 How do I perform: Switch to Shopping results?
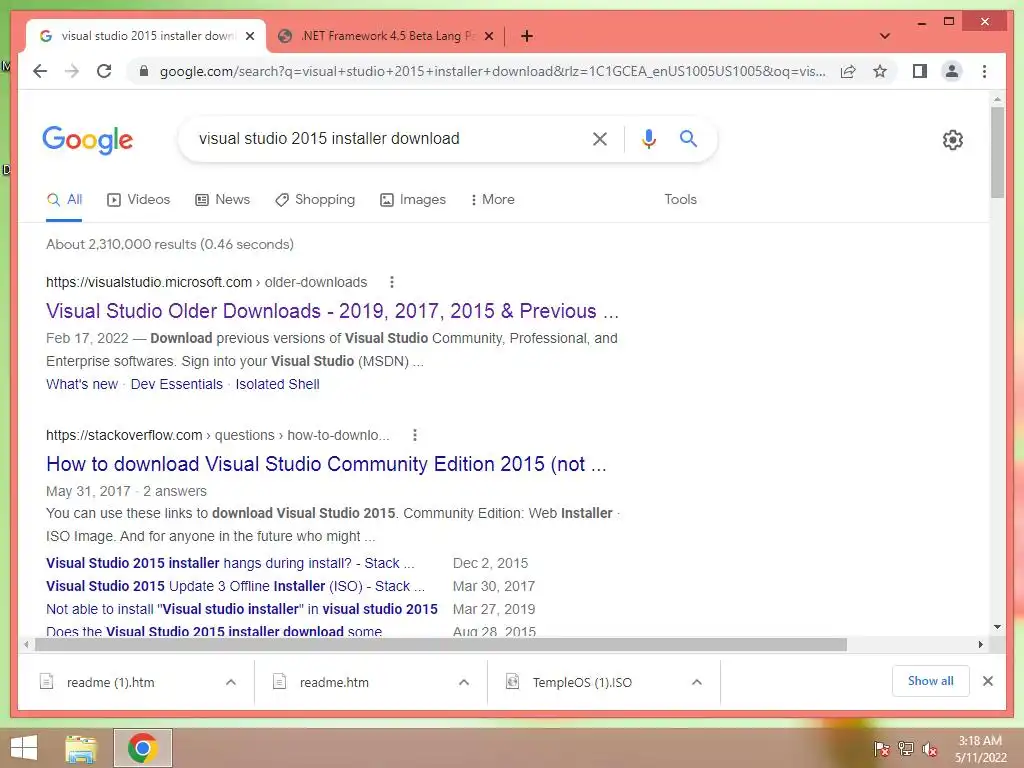click(315, 199)
